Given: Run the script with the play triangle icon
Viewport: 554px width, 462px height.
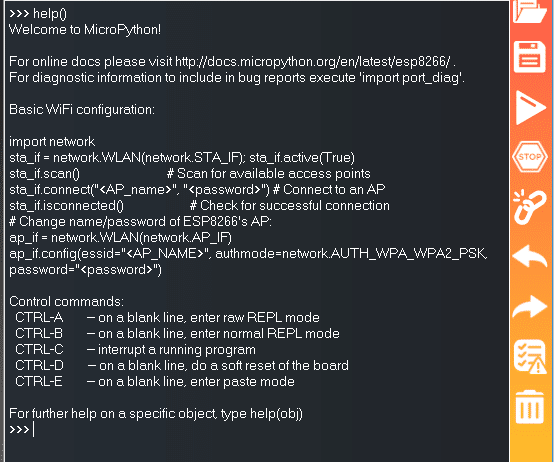Looking at the screenshot, I should pos(530,107).
